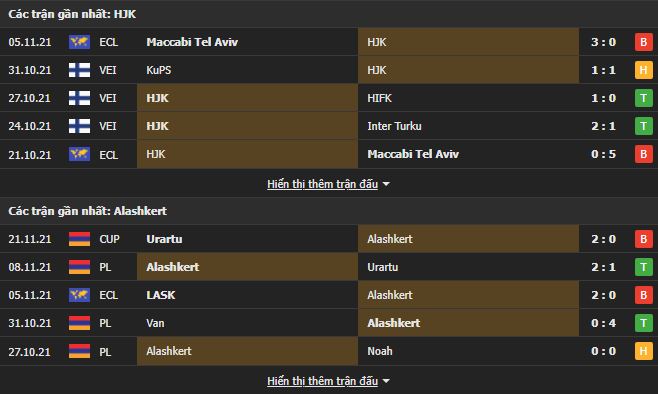
Task: Click the orange H badge for Alashkert vs Noah
Action: (643, 351)
